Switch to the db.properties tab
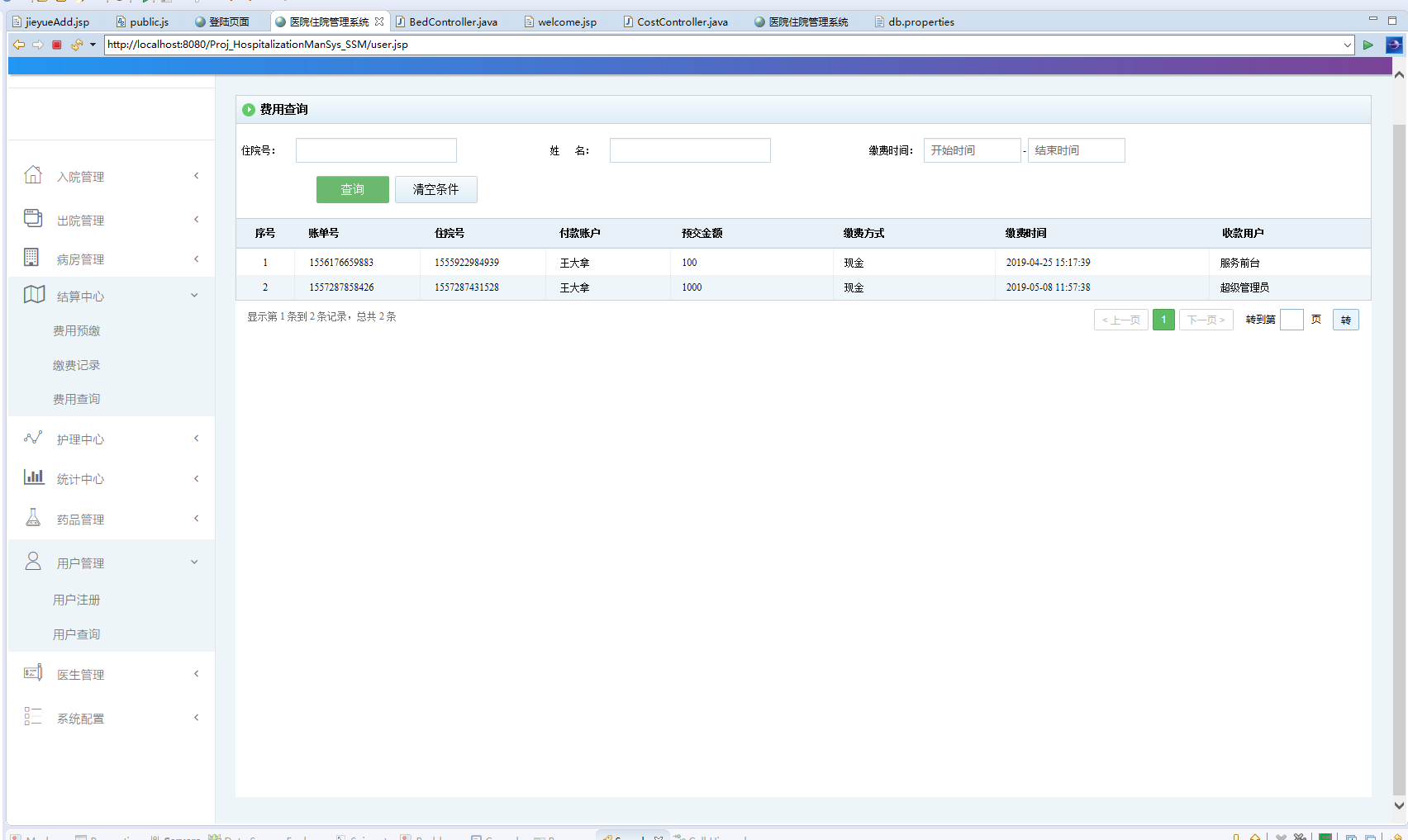 click(x=920, y=22)
